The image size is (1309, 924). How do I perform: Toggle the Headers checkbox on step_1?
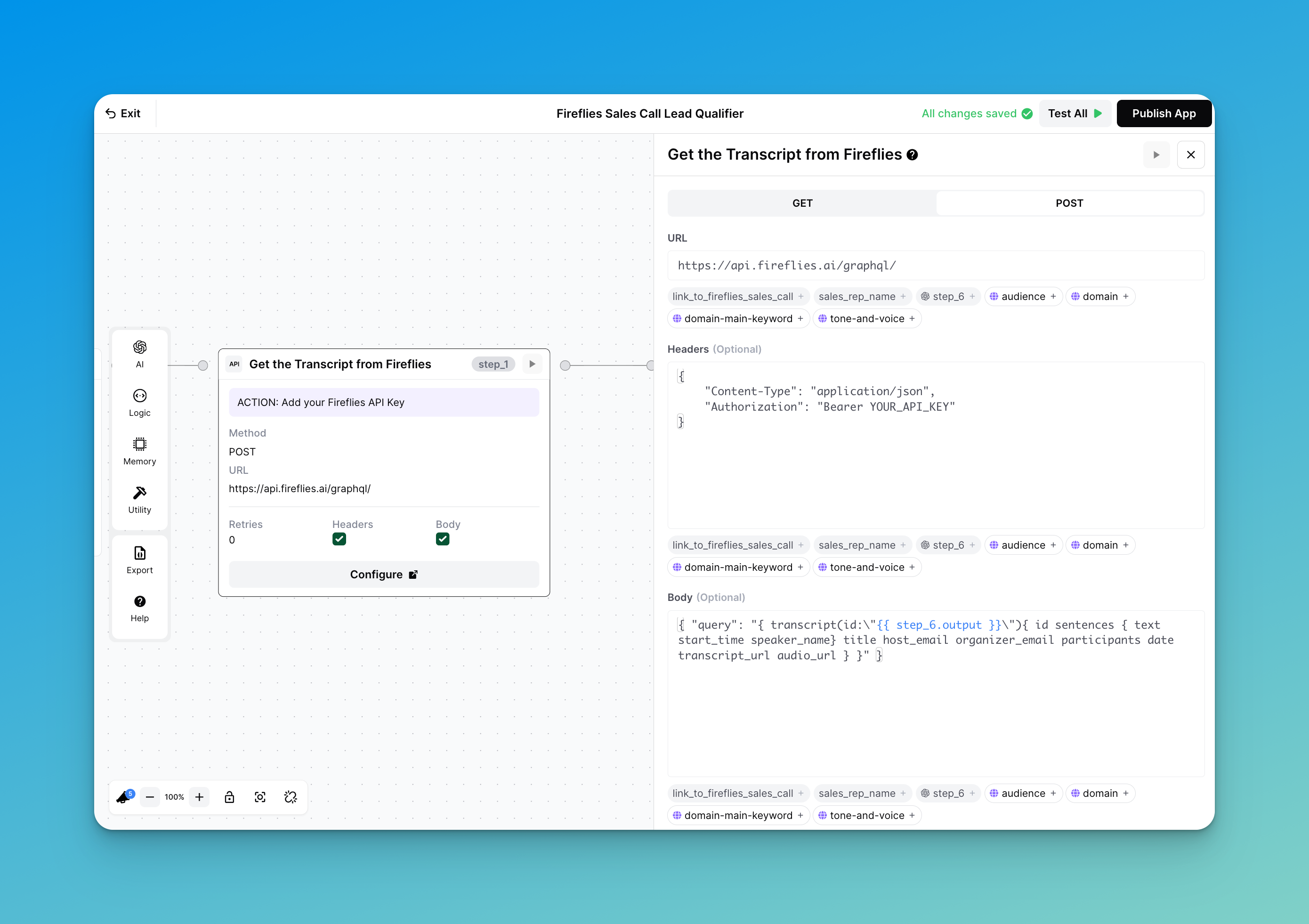(339, 539)
